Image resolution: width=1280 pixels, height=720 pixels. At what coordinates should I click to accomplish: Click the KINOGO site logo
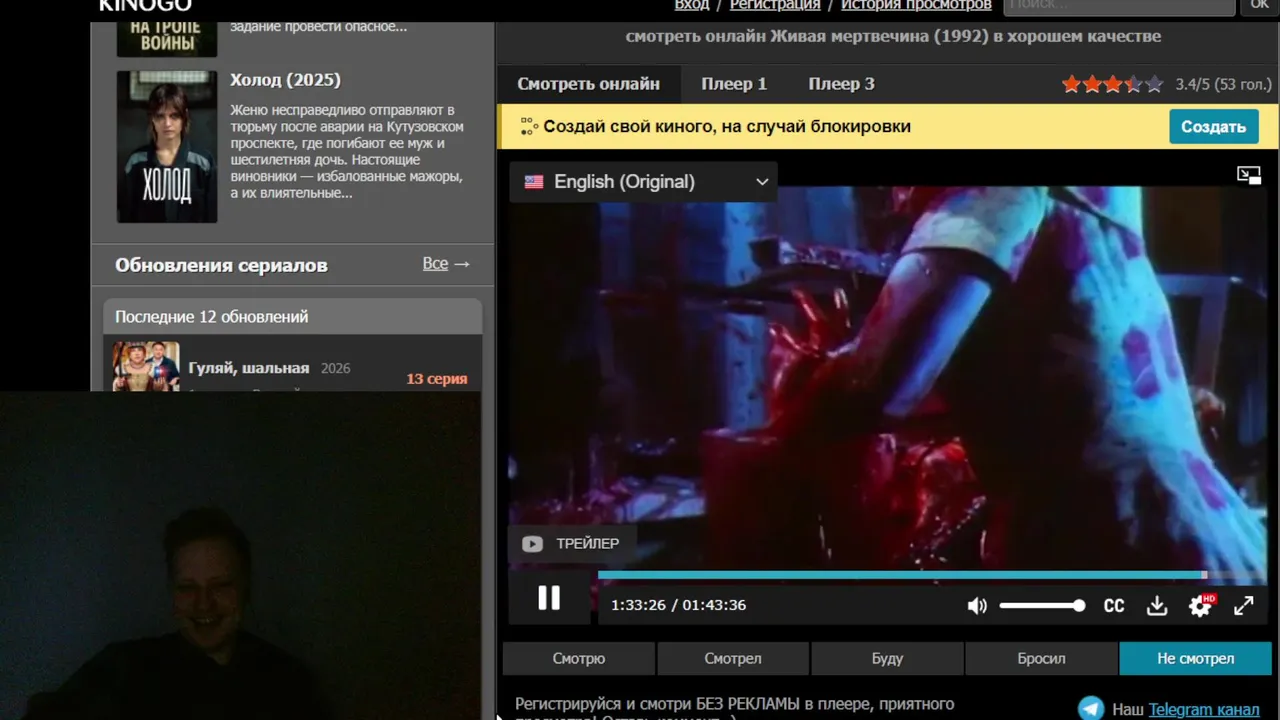coord(145,5)
